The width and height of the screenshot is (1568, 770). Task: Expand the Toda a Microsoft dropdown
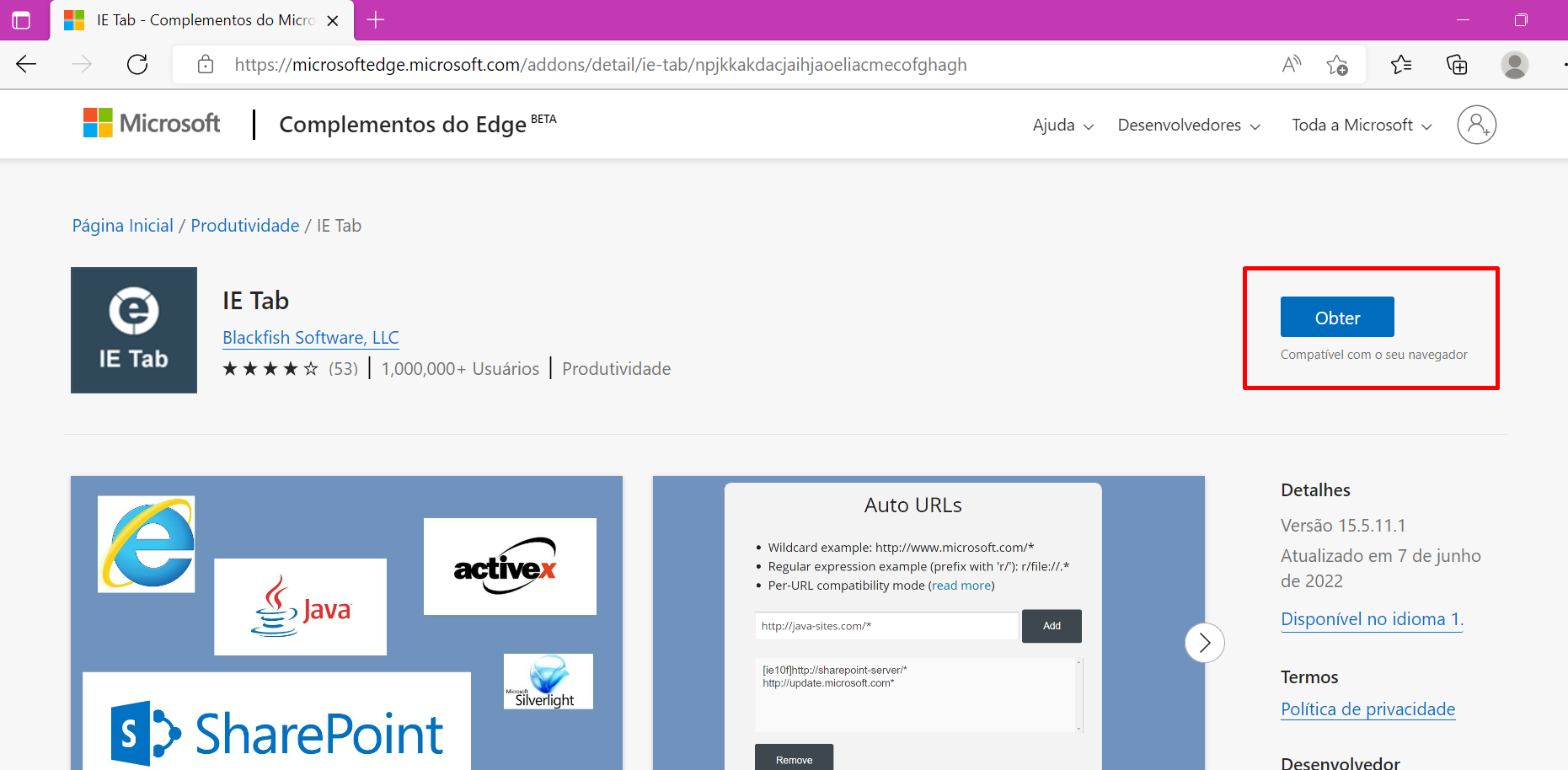tap(1362, 125)
